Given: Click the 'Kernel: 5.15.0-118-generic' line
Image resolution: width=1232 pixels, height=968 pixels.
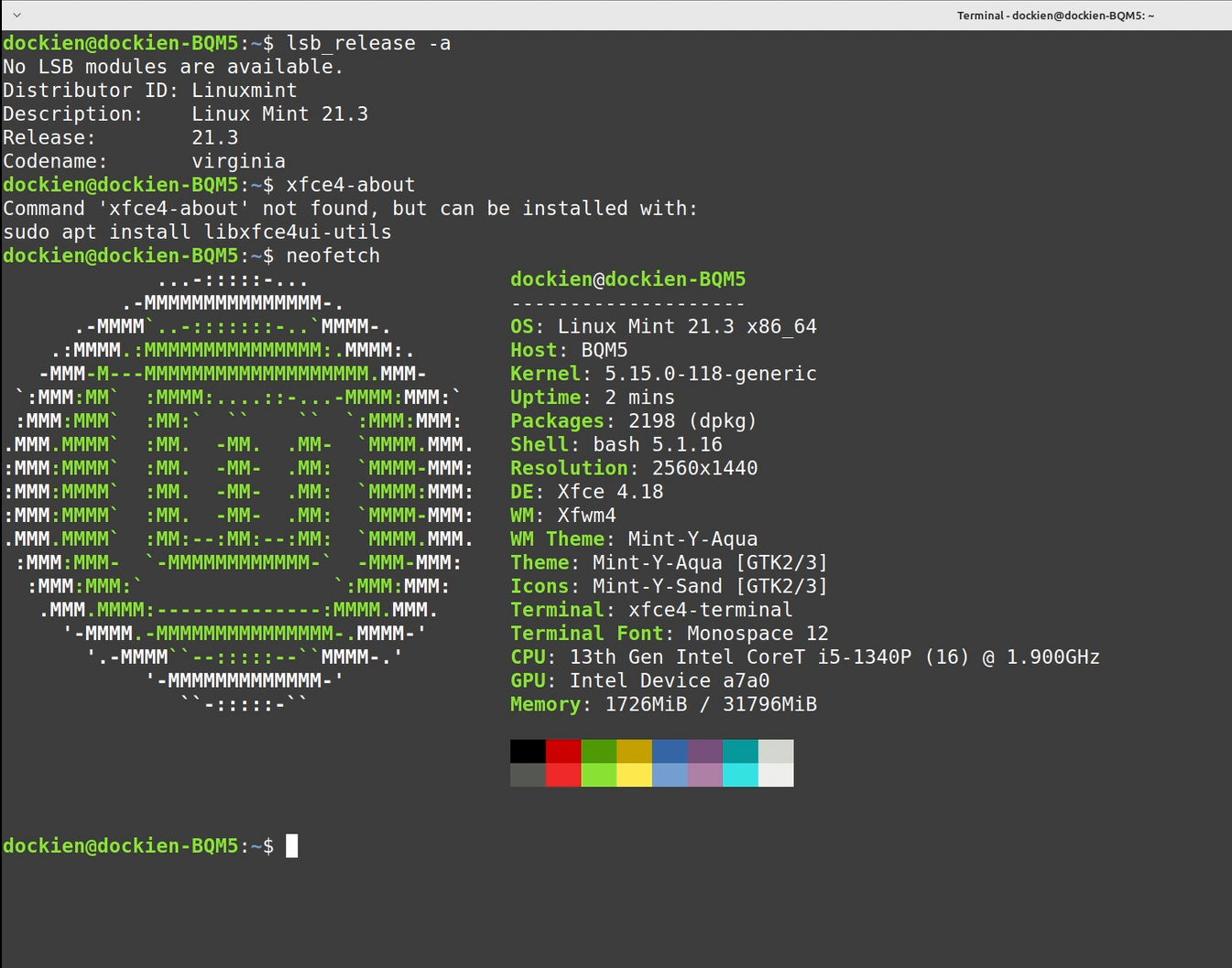Looking at the screenshot, I should coord(663,374).
